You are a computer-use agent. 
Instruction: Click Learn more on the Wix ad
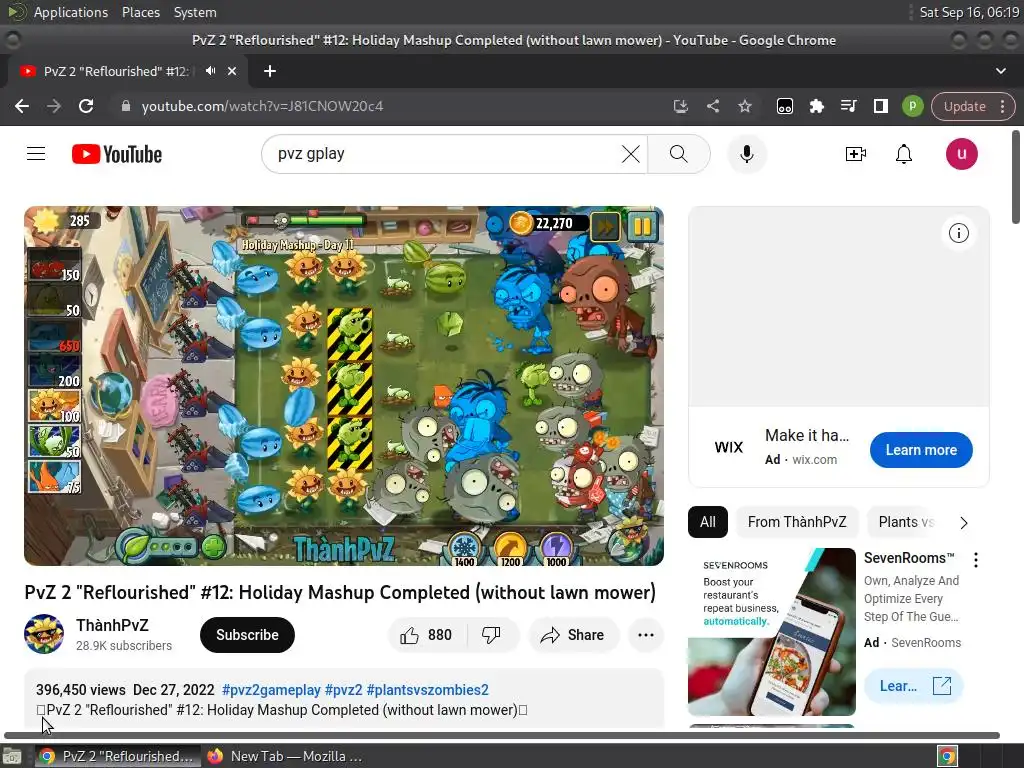coord(921,450)
